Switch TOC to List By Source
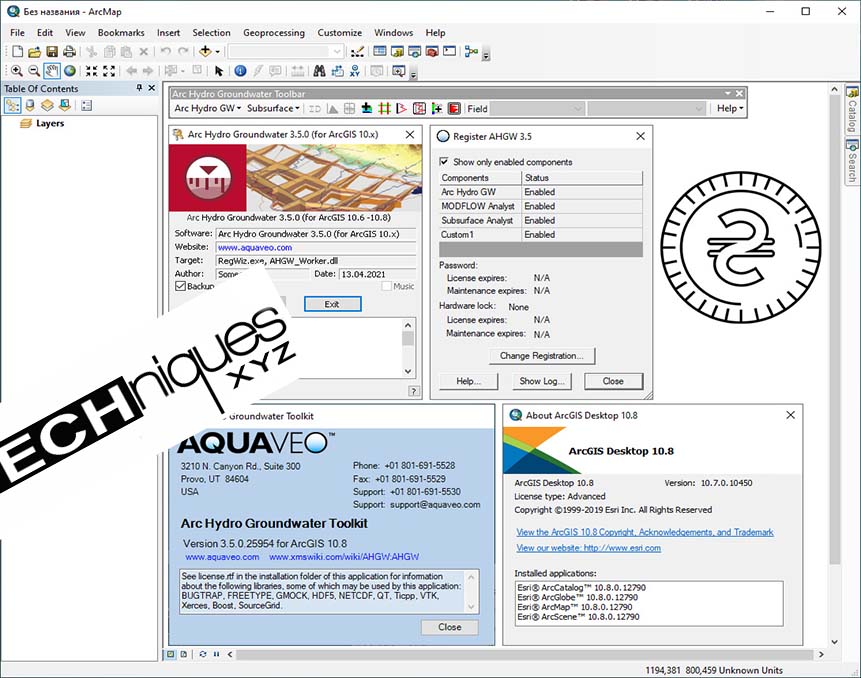 click(30, 105)
